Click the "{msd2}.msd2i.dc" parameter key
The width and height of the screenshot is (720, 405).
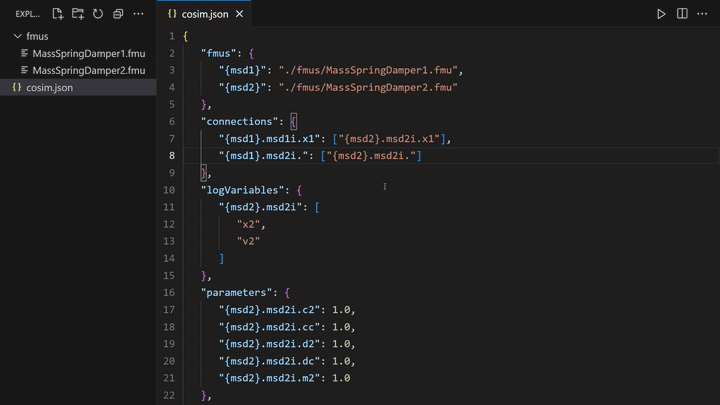(269, 361)
